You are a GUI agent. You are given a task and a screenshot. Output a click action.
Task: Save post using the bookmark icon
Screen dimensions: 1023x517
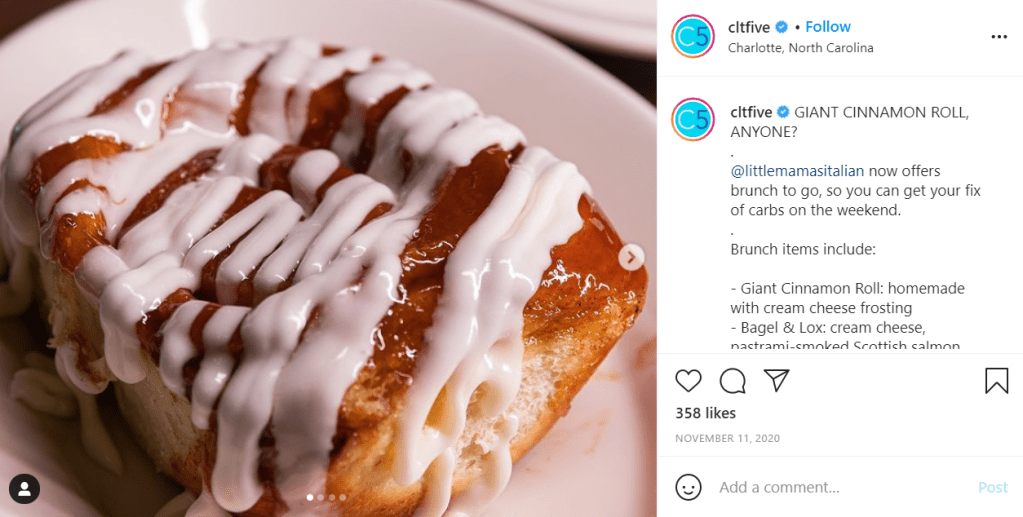tap(996, 381)
